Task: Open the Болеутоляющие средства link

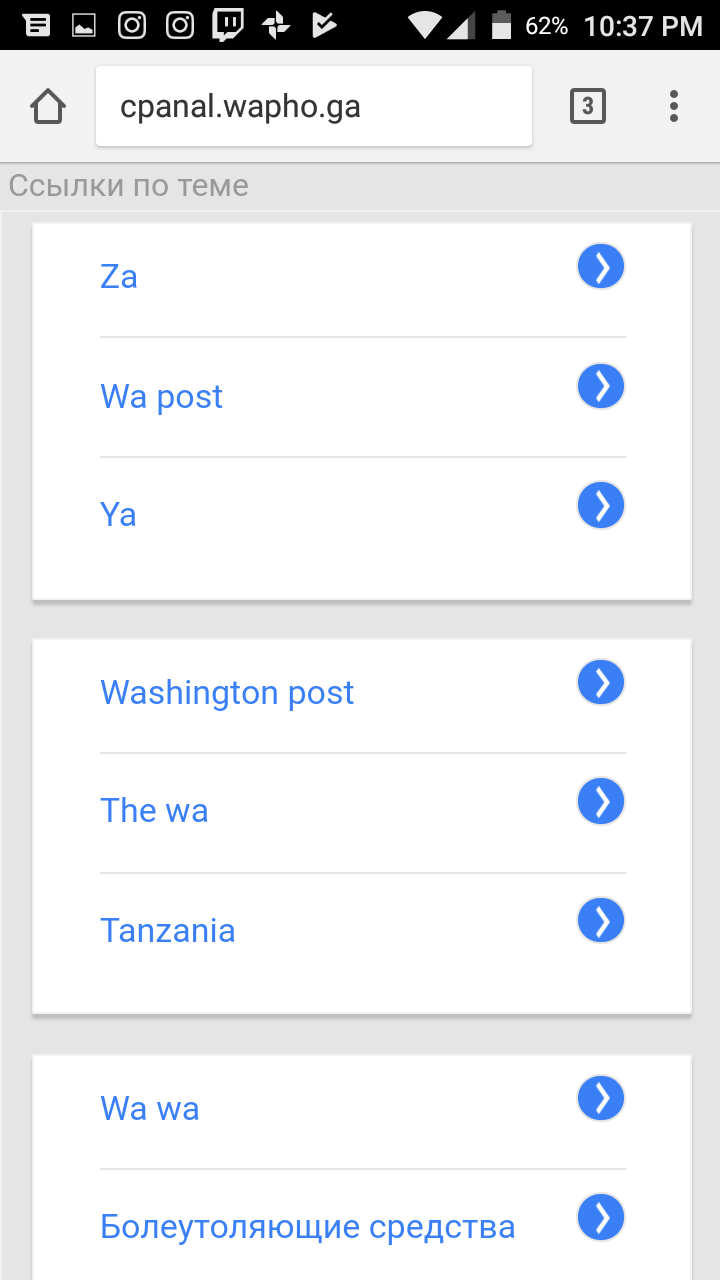Action: point(307,1227)
